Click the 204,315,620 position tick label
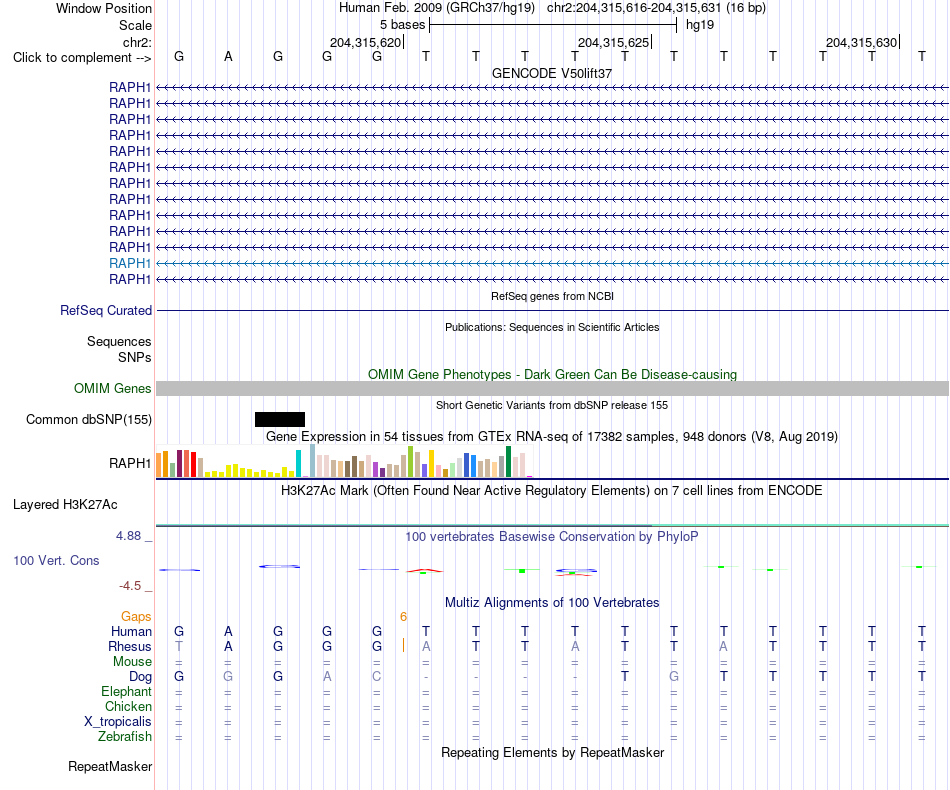Image resolution: width=950 pixels, height=790 pixels. tap(365, 42)
